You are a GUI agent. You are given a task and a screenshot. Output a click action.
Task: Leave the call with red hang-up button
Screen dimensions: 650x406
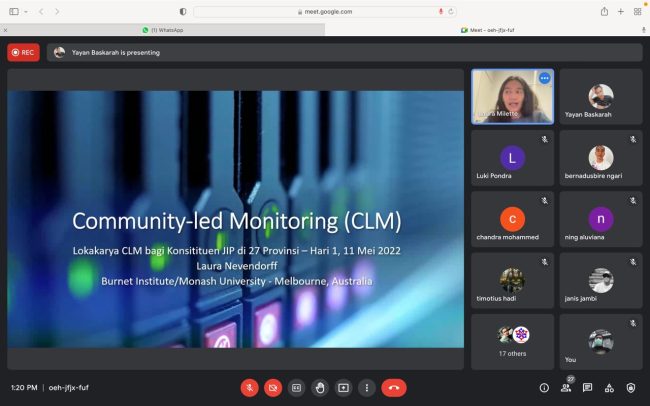tap(394, 387)
